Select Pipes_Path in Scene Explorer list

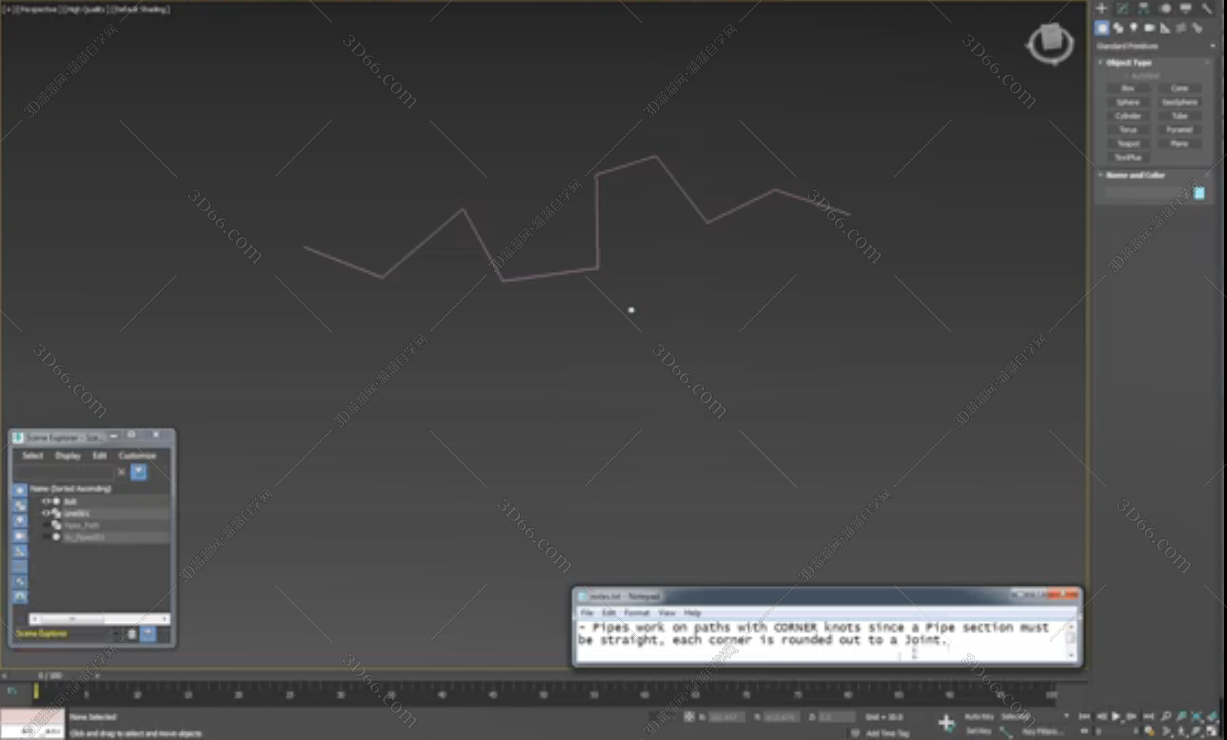coord(82,525)
